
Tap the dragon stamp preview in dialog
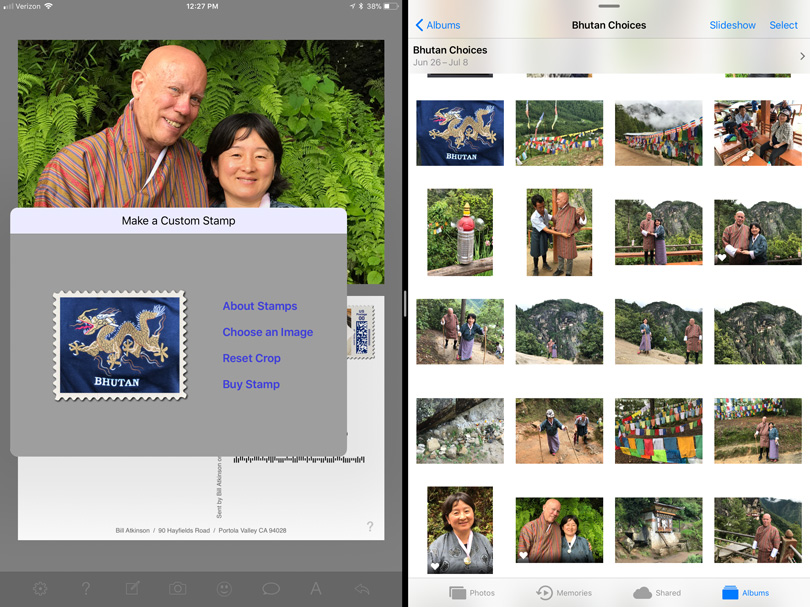[120, 345]
